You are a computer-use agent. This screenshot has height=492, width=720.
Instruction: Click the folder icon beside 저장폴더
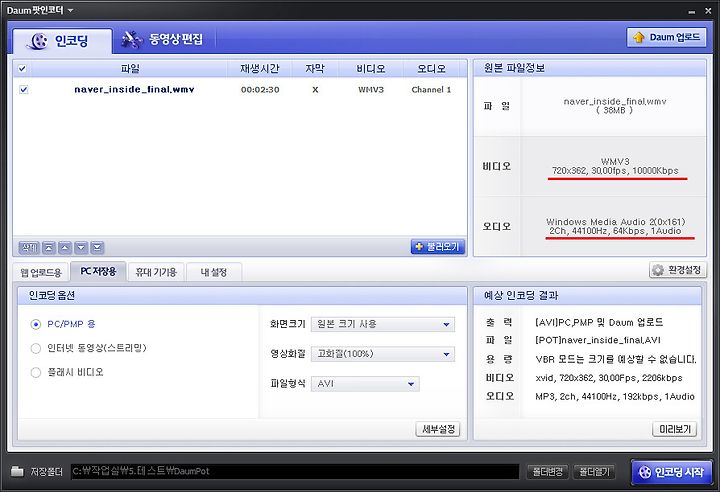[17, 471]
